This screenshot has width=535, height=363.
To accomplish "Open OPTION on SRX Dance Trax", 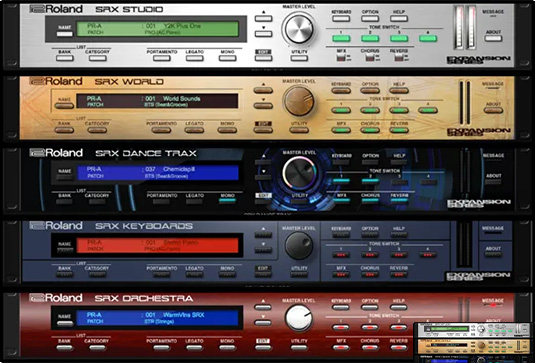I will point(370,162).
